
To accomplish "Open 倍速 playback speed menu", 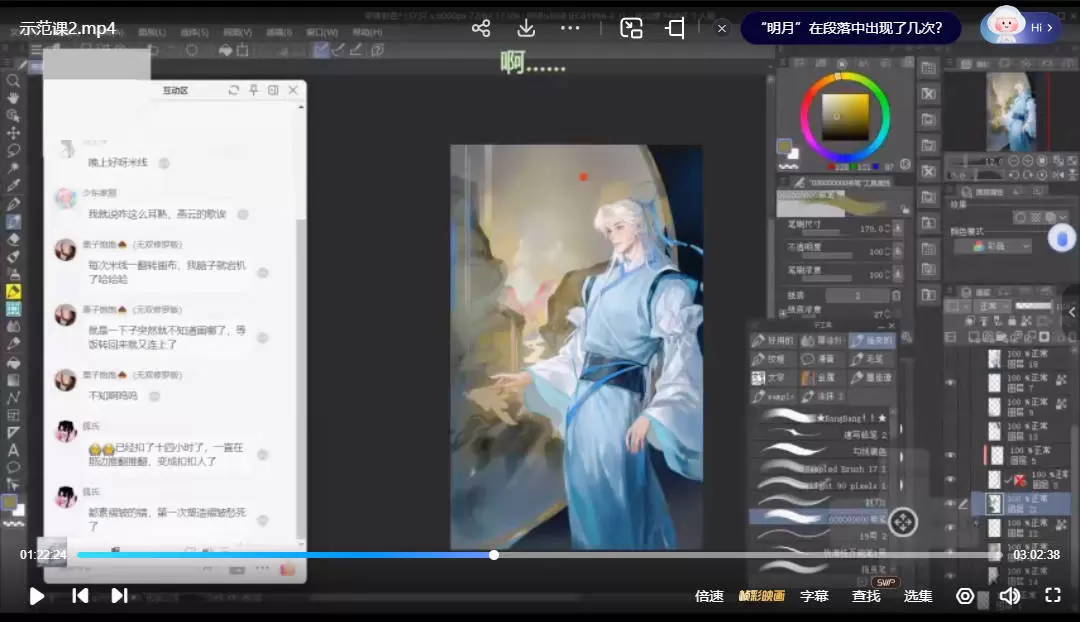I will click(x=709, y=596).
